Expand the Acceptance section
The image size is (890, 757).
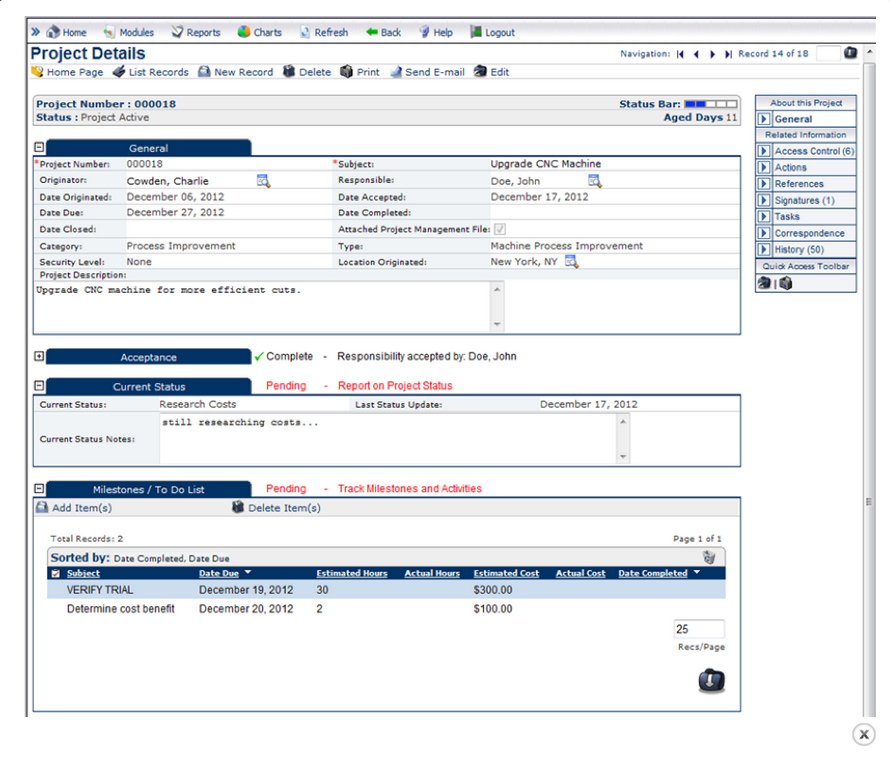(x=39, y=355)
